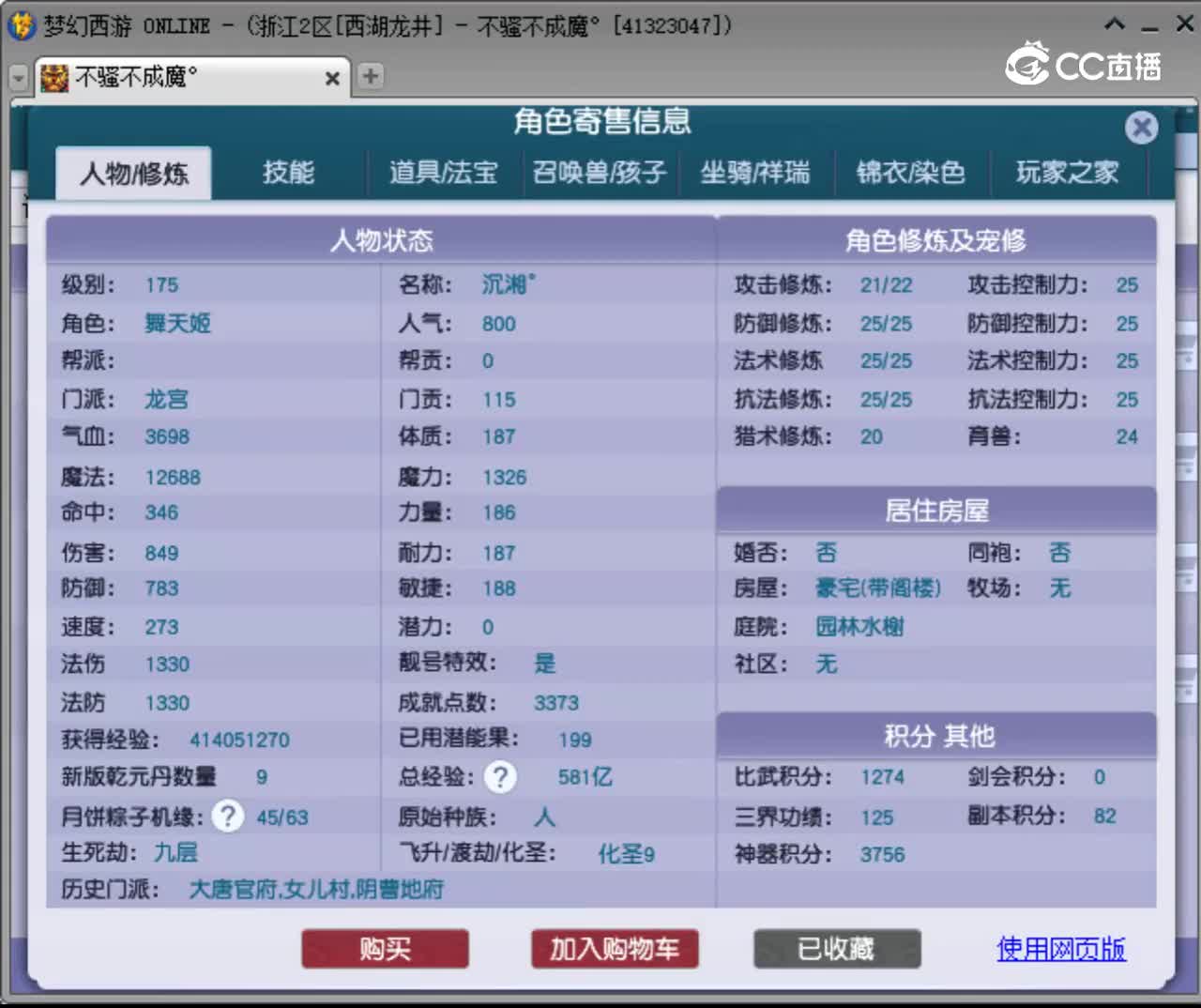Viewport: 1201px width, 1008px height.
Task: Open a new tab with the plus button
Action: 371,76
